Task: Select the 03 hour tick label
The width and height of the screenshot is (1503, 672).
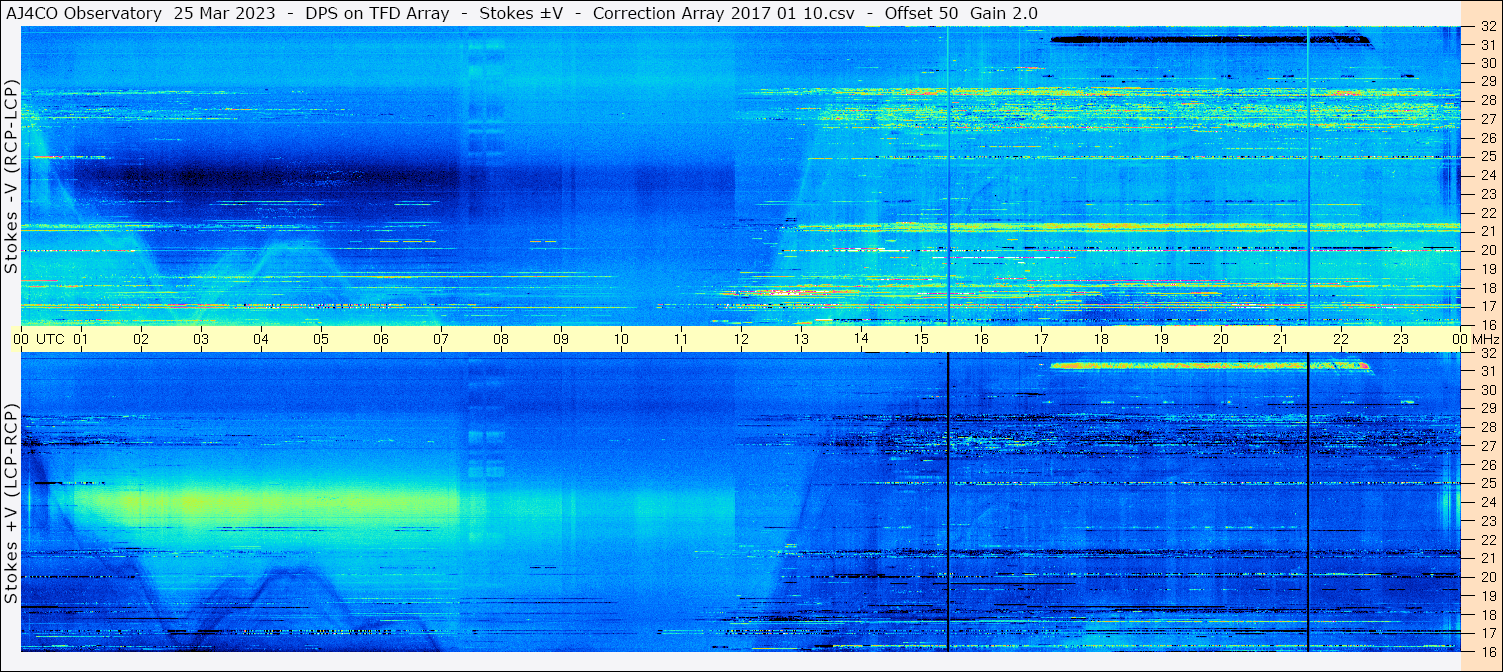Action: [x=201, y=339]
